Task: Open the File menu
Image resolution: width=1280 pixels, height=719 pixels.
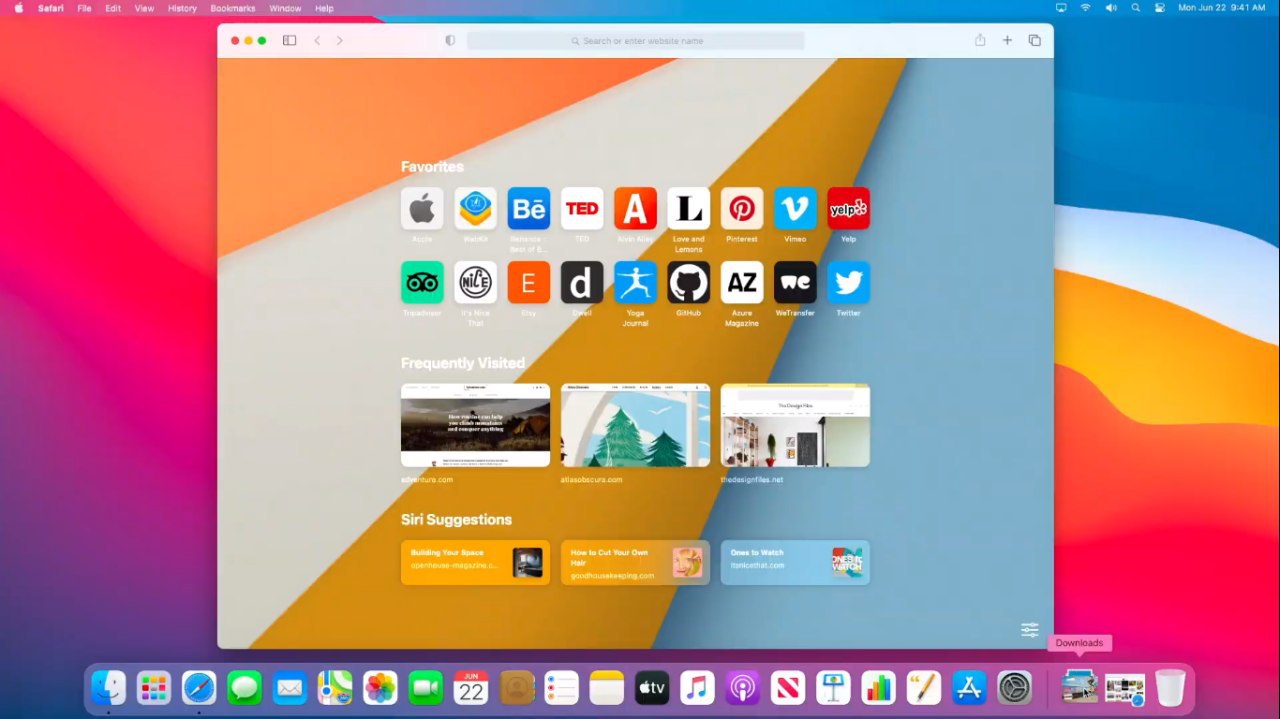Action: [x=85, y=8]
